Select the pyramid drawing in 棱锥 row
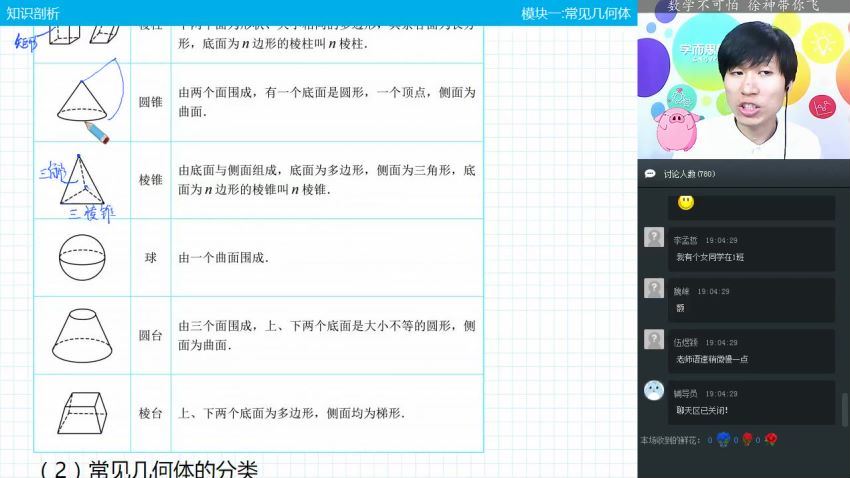This screenshot has width=850, height=478. click(x=82, y=179)
